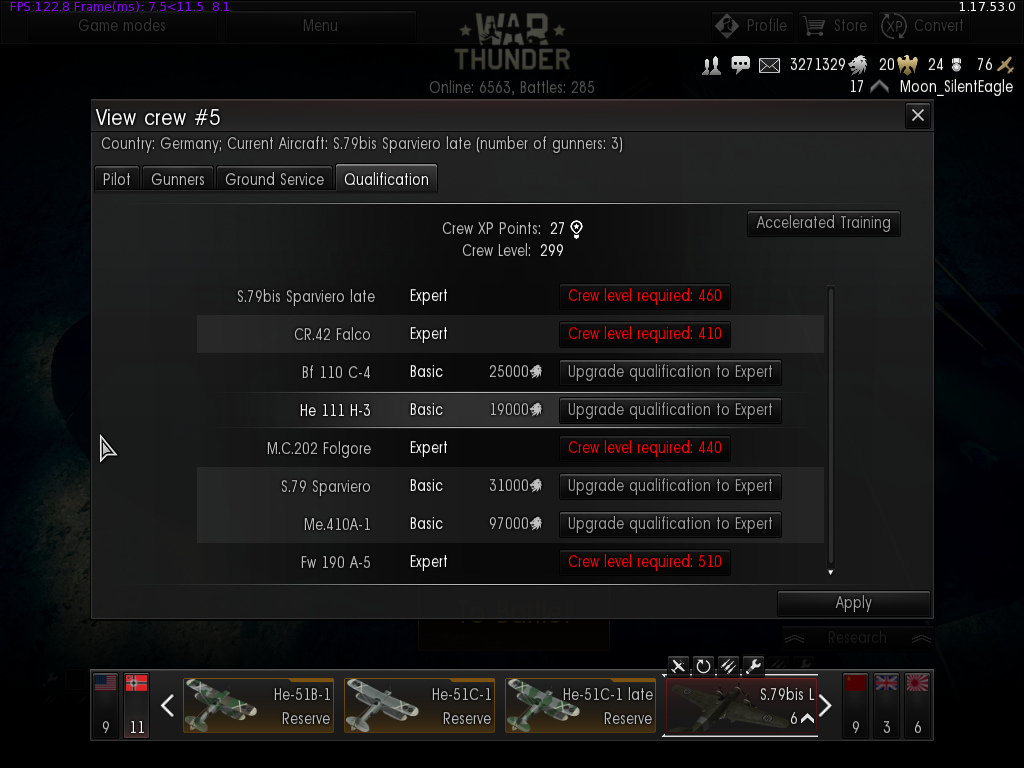
Task: Click the Accelerated Training button
Action: [824, 223]
